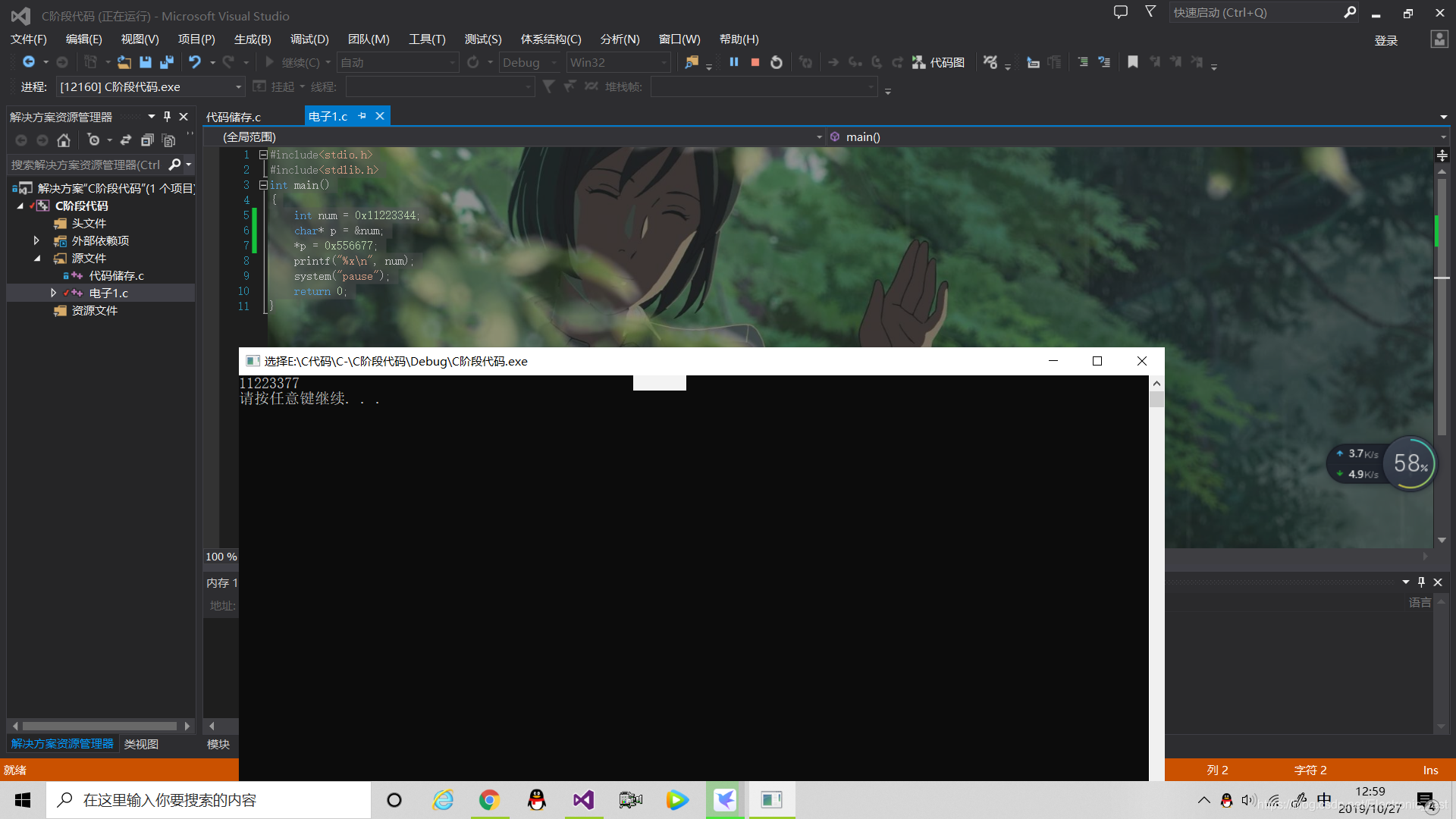This screenshot has width=1456, height=819.
Task: Expand the 电子1.c tree node
Action: pyautogui.click(x=53, y=293)
